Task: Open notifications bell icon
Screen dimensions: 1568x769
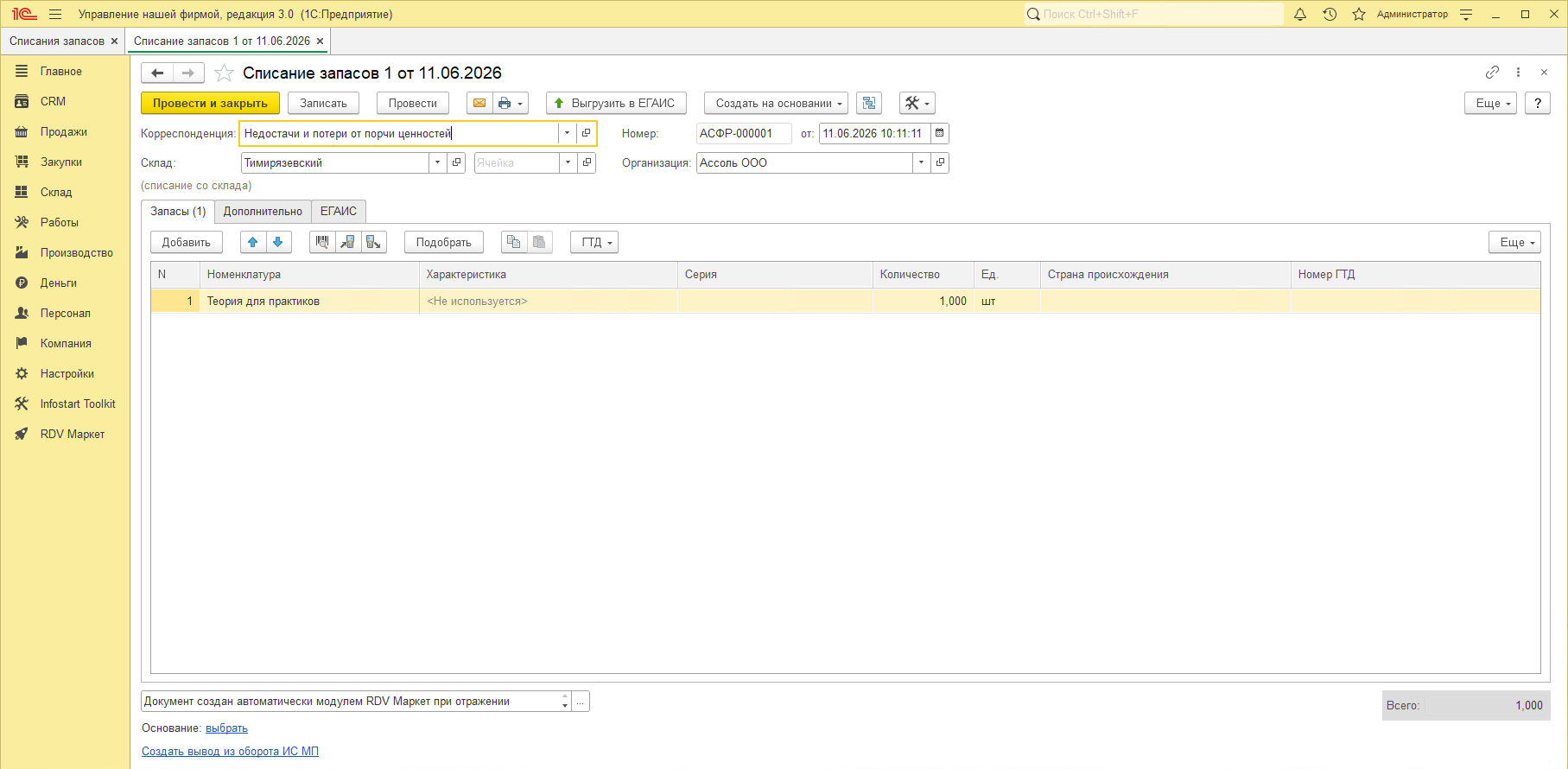Action: click(x=1300, y=14)
